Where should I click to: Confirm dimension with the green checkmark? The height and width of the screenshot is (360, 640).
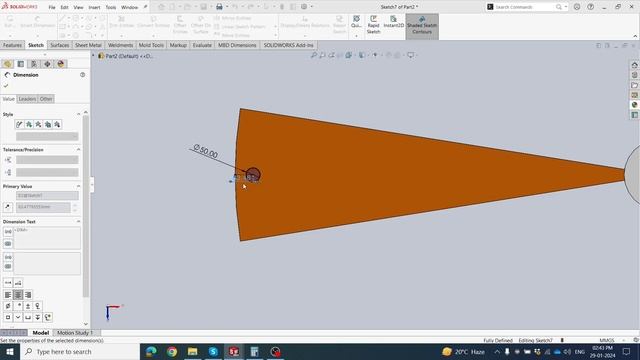[x=6, y=86]
